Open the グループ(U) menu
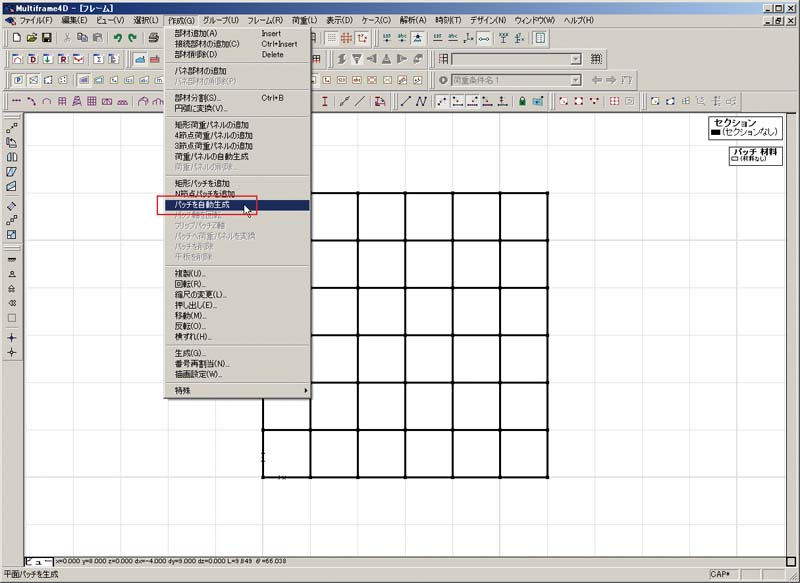The height and width of the screenshot is (583, 800). [220, 20]
